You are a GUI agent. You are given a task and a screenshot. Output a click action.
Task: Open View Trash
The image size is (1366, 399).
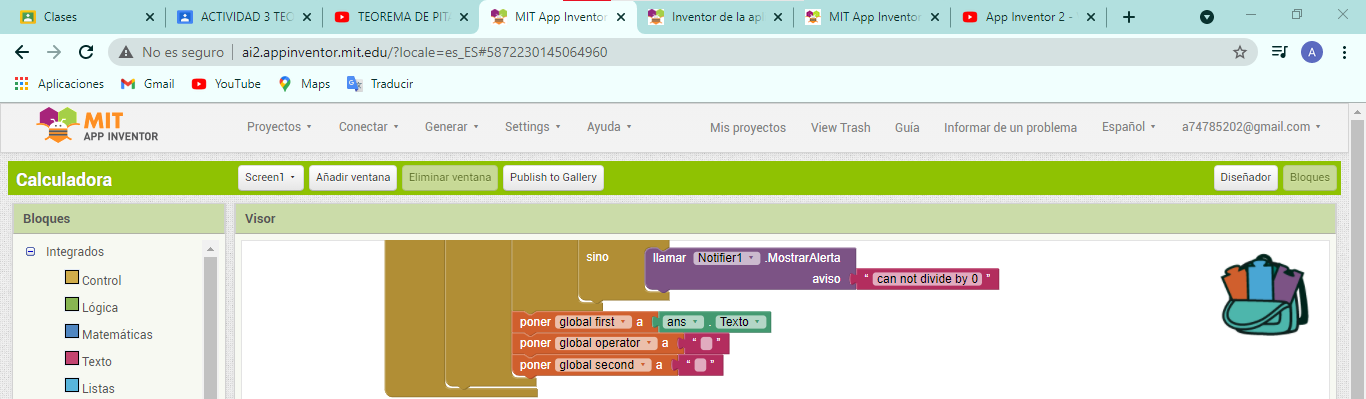840,127
